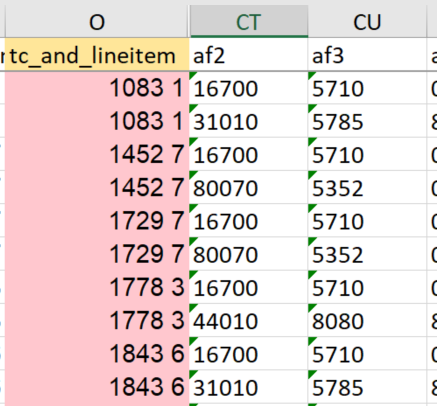Click the 44010 cell in column CT

click(x=248, y=320)
